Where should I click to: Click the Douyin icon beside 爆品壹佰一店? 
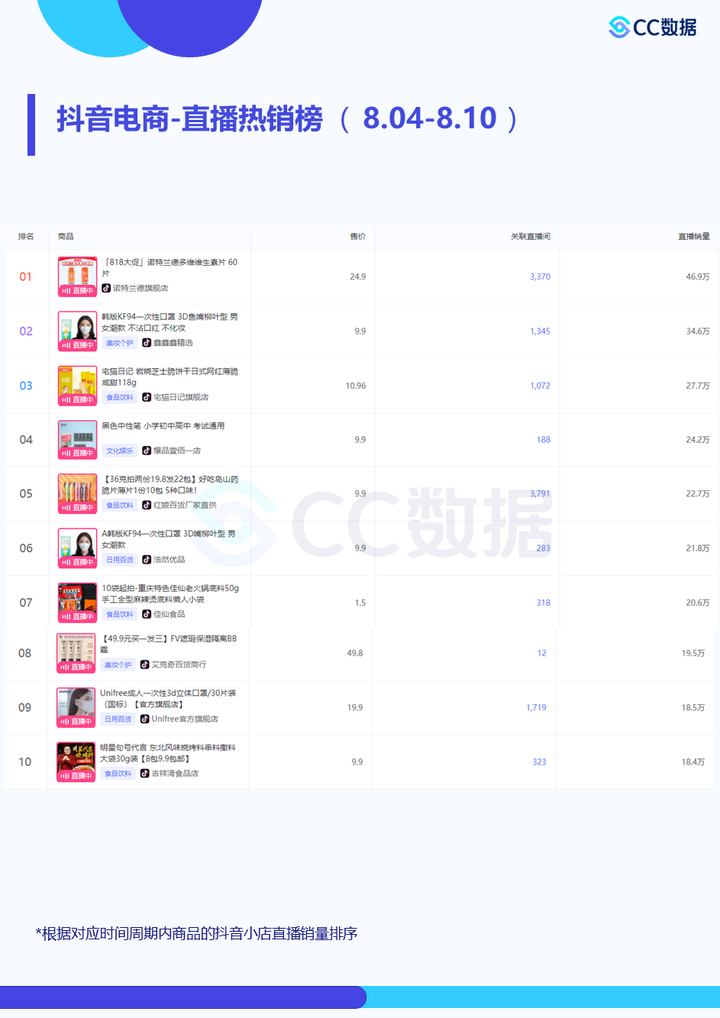coord(147,450)
